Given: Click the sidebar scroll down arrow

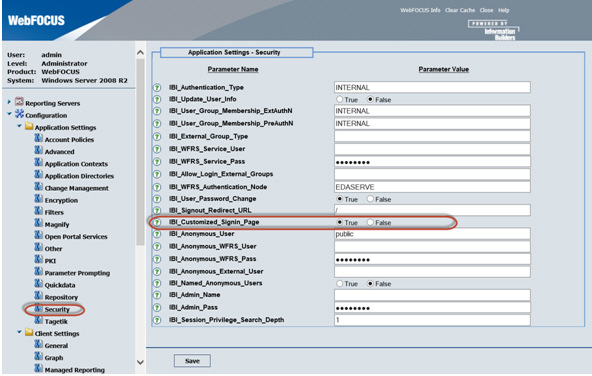Looking at the screenshot, I should click(140, 362).
